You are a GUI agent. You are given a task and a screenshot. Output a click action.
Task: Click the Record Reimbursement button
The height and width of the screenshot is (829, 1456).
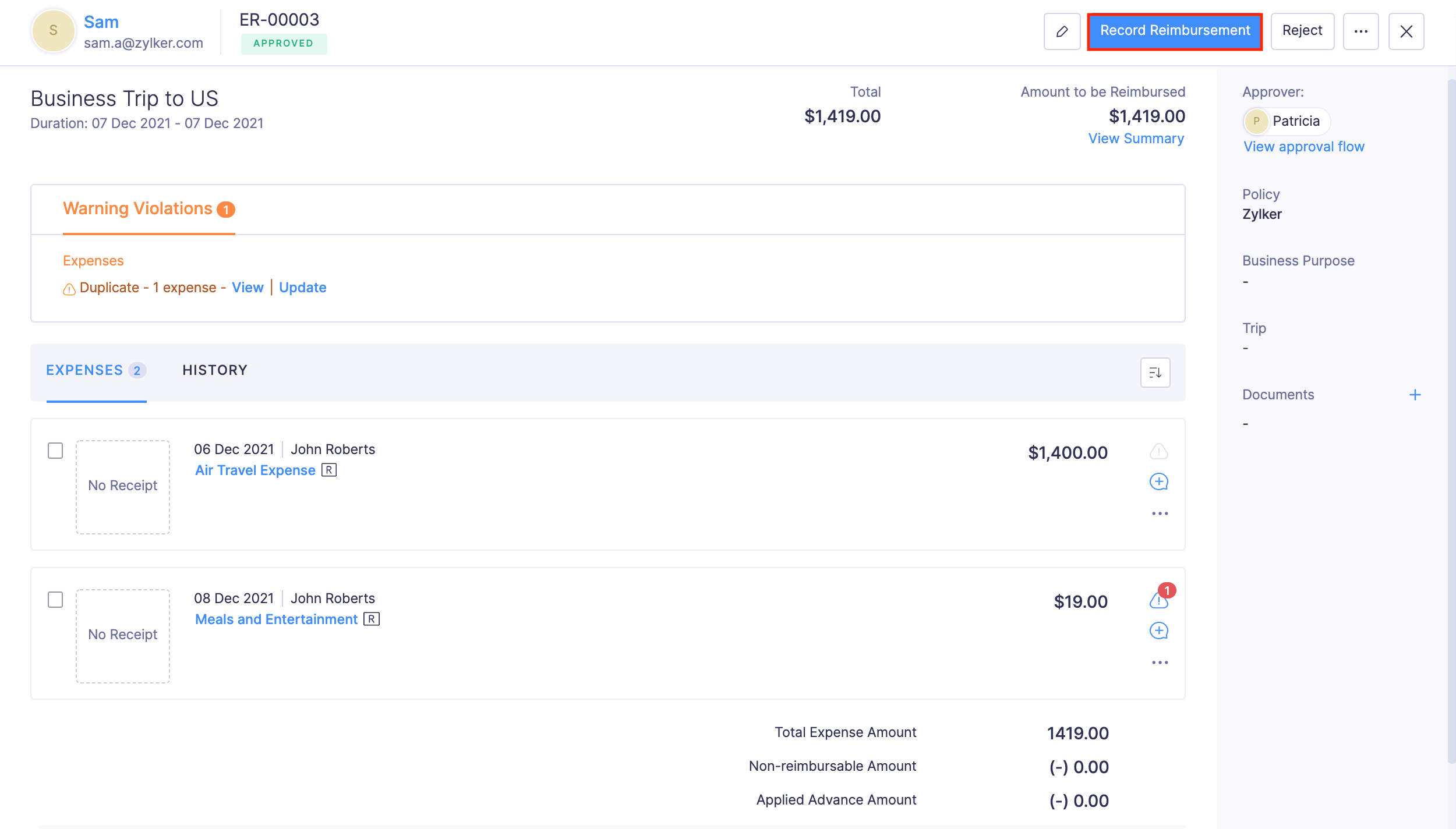click(x=1175, y=30)
